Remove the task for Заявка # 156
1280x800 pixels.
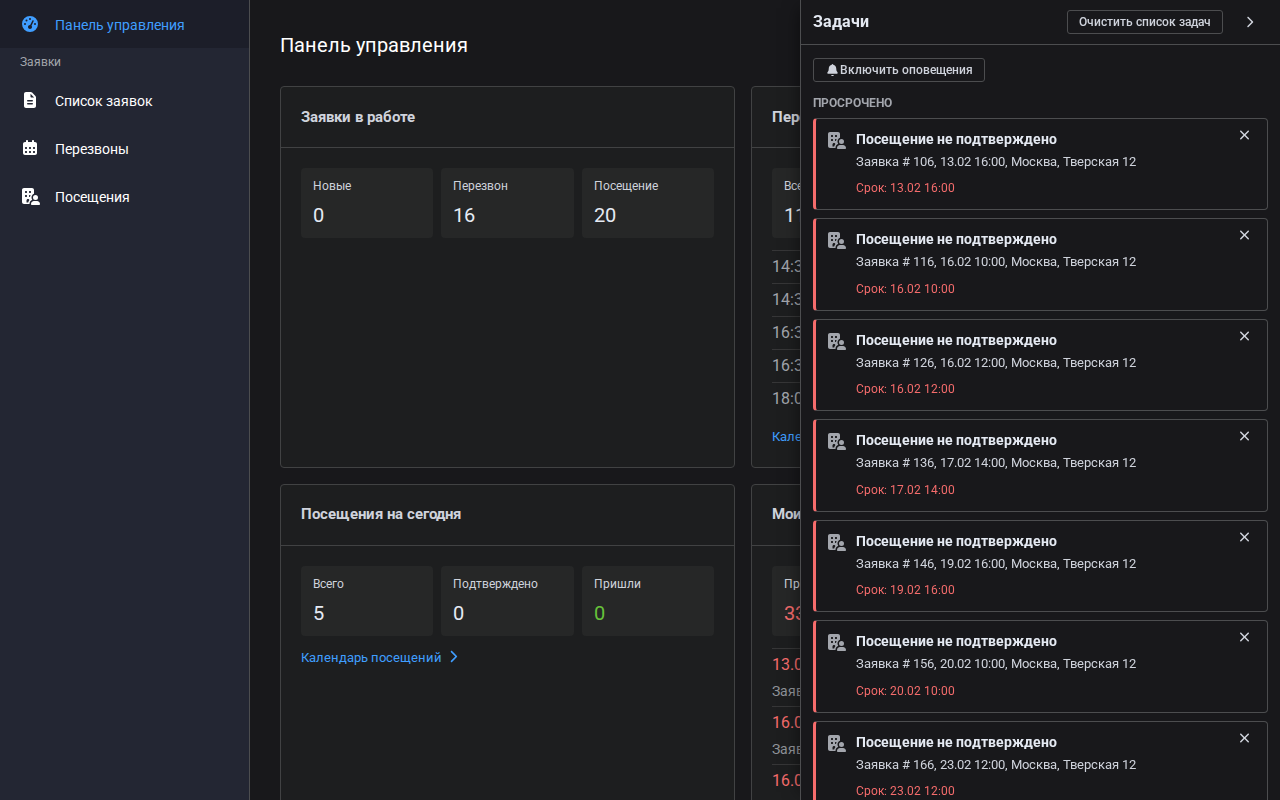pos(1244,637)
